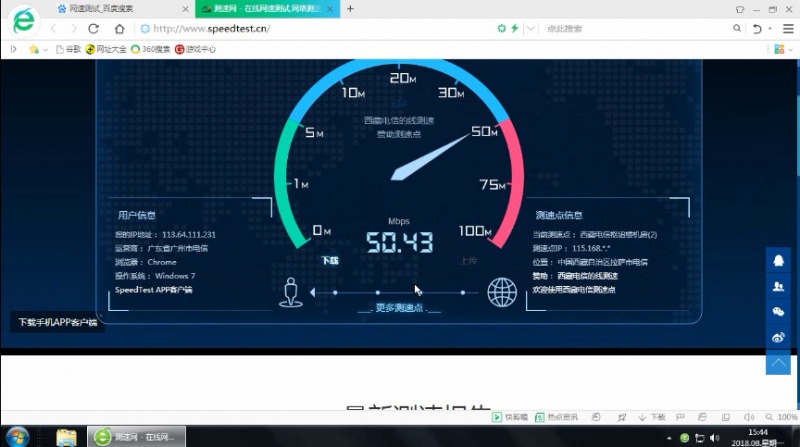Go to the browser home page
The image size is (800, 447).
(119, 29)
